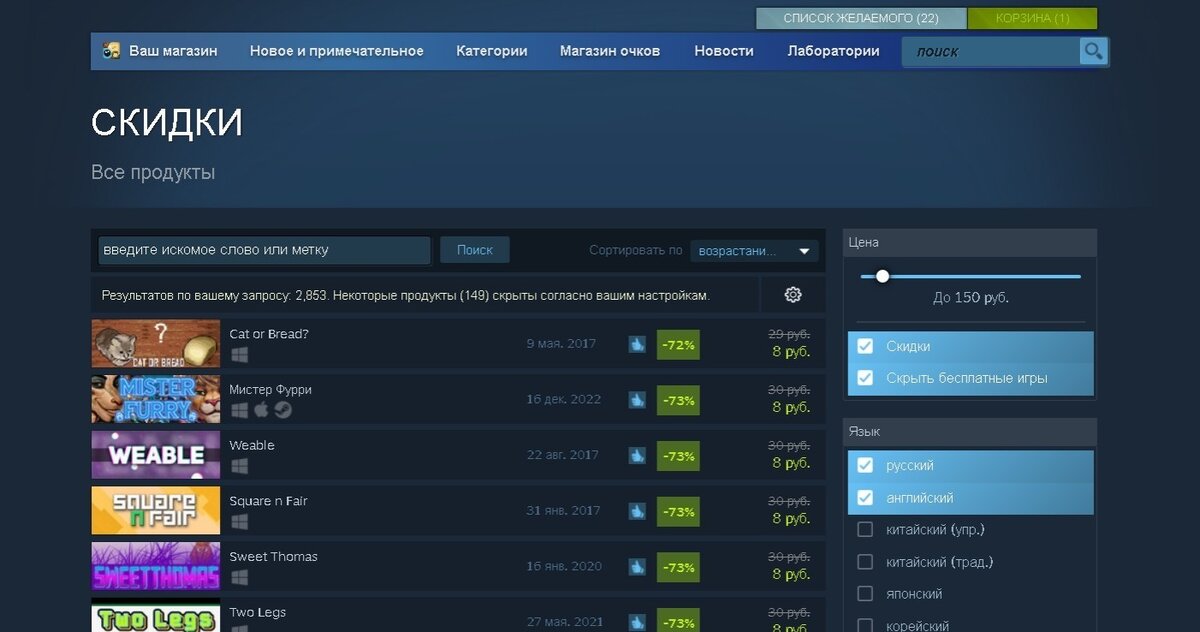The image size is (1200, 632).
Task: Click Steam platform icon under Мистер Фурри
Action: [283, 410]
